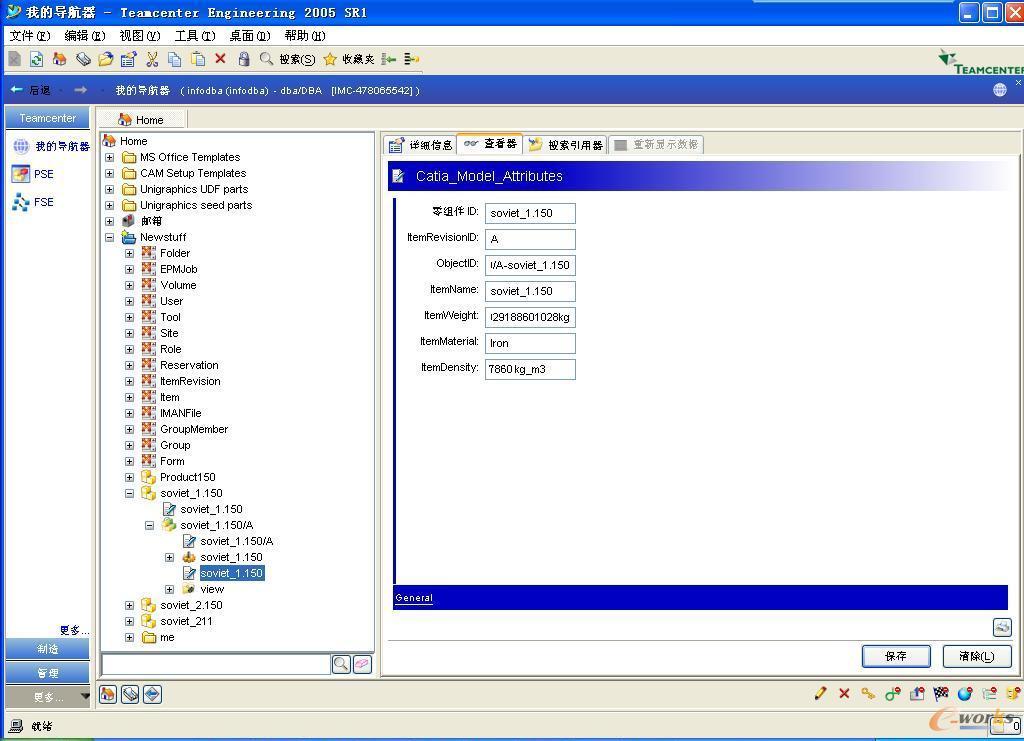1024x741 pixels.
Task: Click the ItemMaterial field containing Iron
Action: click(530, 343)
